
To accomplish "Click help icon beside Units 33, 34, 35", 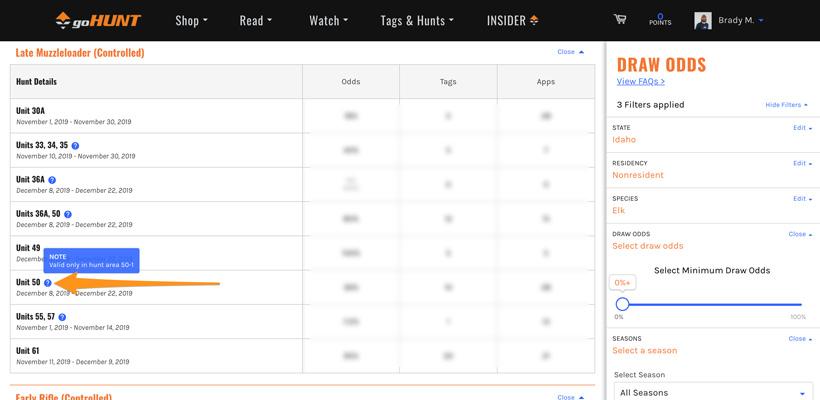I will point(76,146).
